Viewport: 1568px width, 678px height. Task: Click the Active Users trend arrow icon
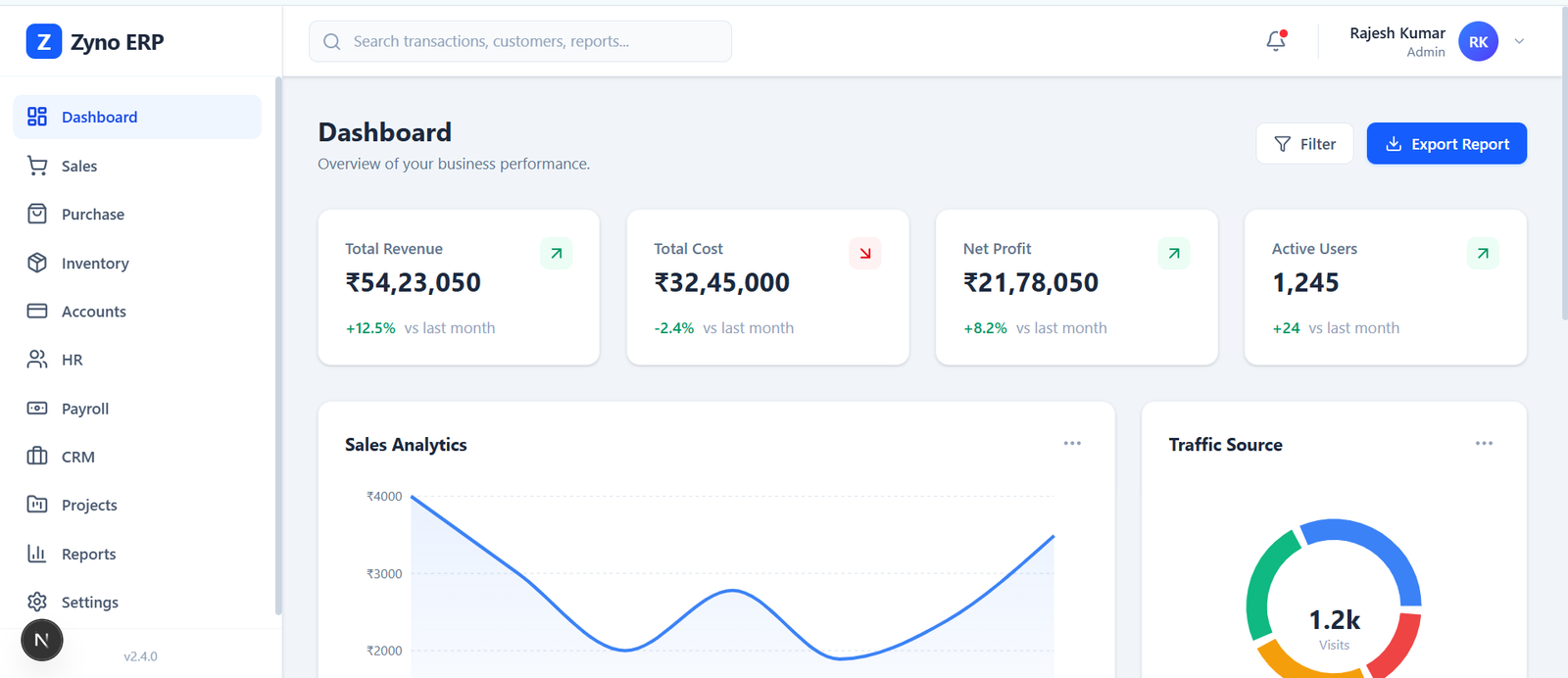1482,254
